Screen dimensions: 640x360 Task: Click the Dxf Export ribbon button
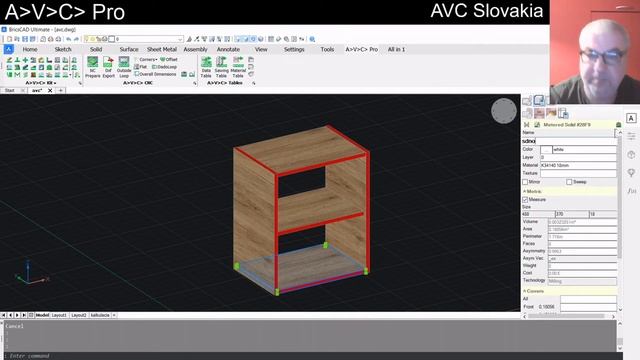108,67
